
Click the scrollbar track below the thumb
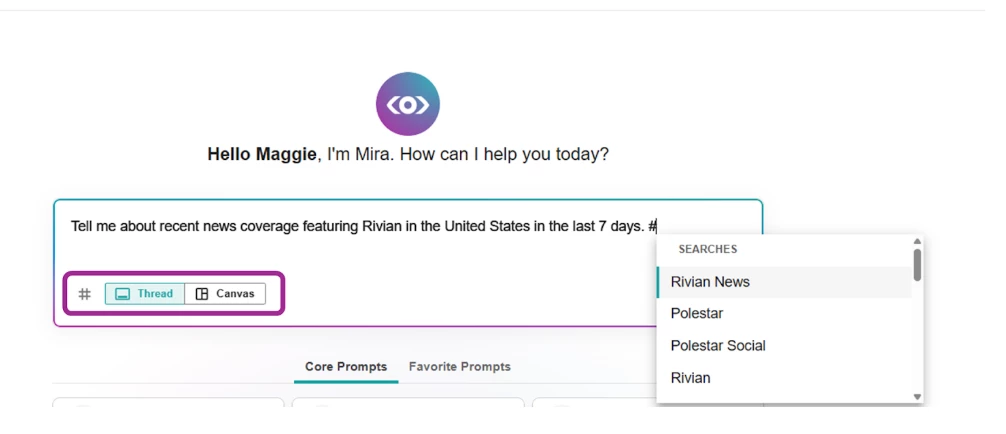(x=917, y=340)
